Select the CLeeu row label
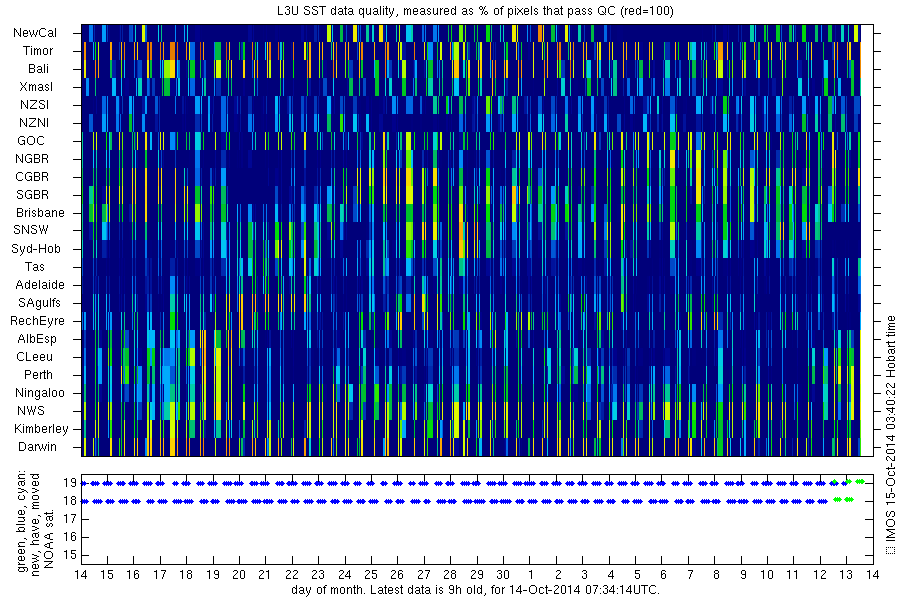The height and width of the screenshot is (600, 900). [x=34, y=357]
